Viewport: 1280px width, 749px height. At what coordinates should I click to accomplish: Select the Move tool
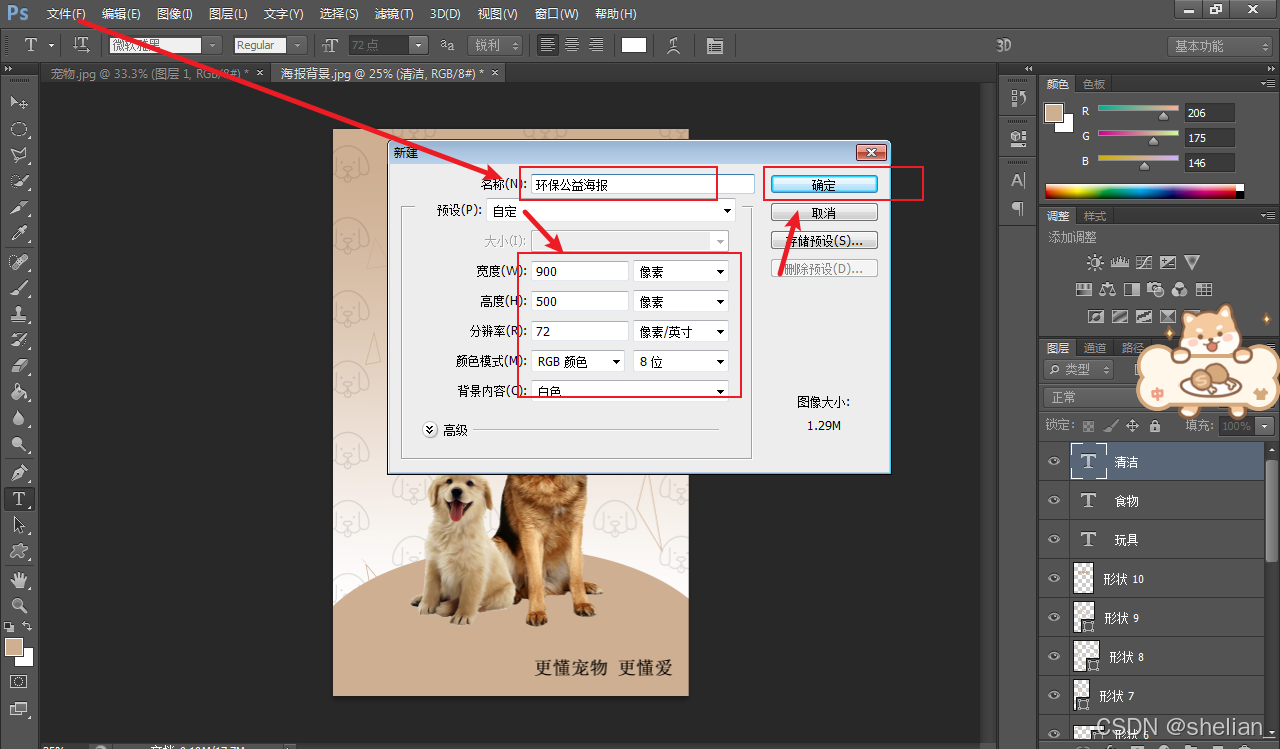[x=19, y=103]
